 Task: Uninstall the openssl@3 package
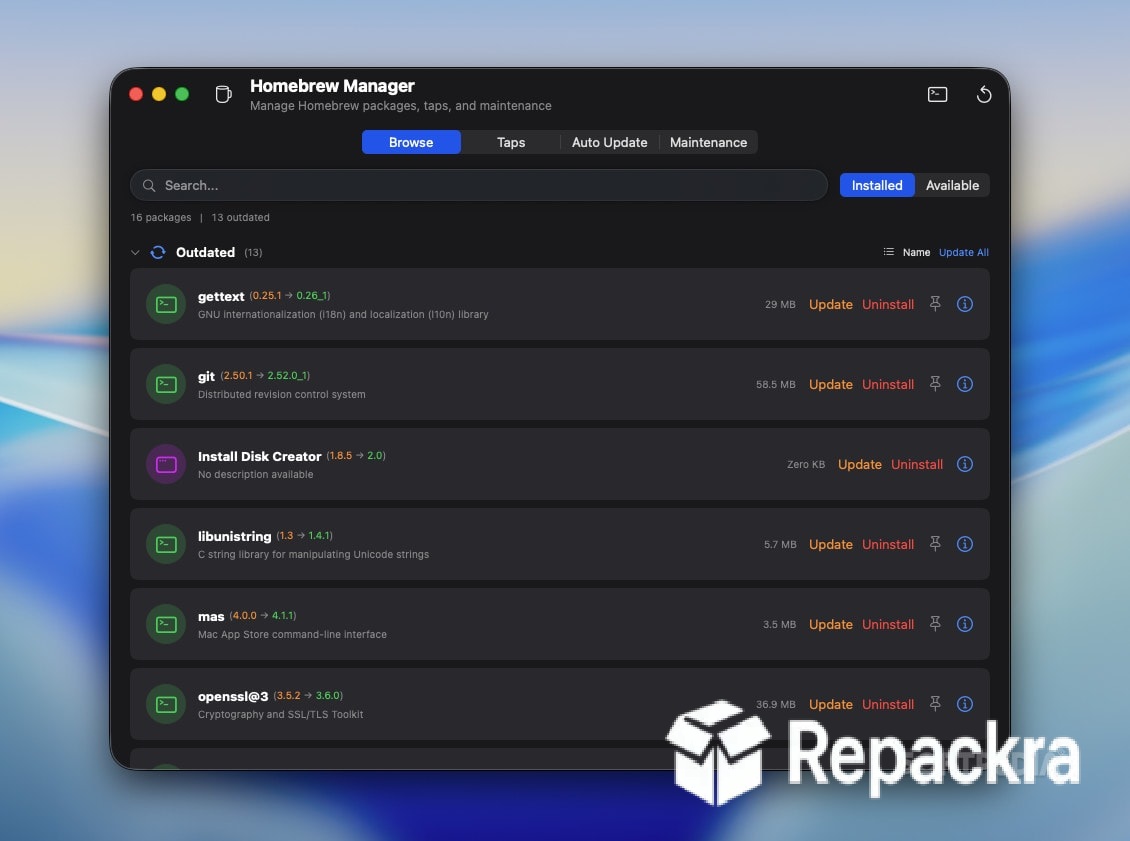click(x=888, y=704)
